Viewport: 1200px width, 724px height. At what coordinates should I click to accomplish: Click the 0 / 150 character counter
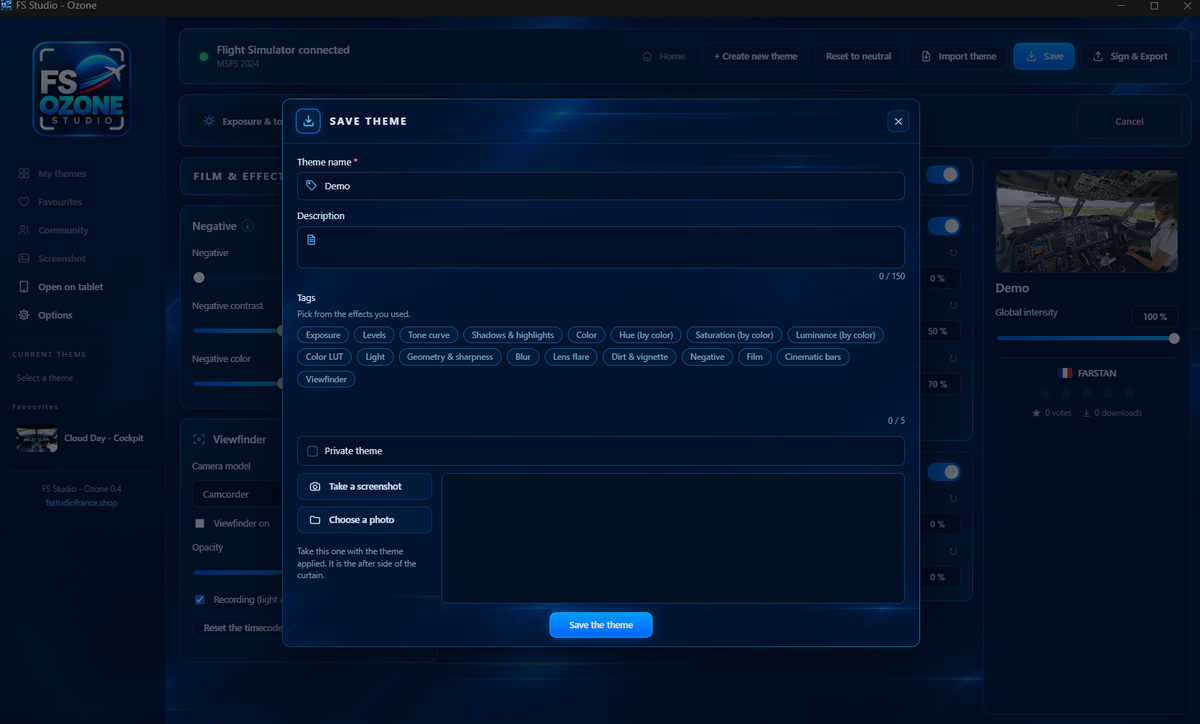(892, 276)
